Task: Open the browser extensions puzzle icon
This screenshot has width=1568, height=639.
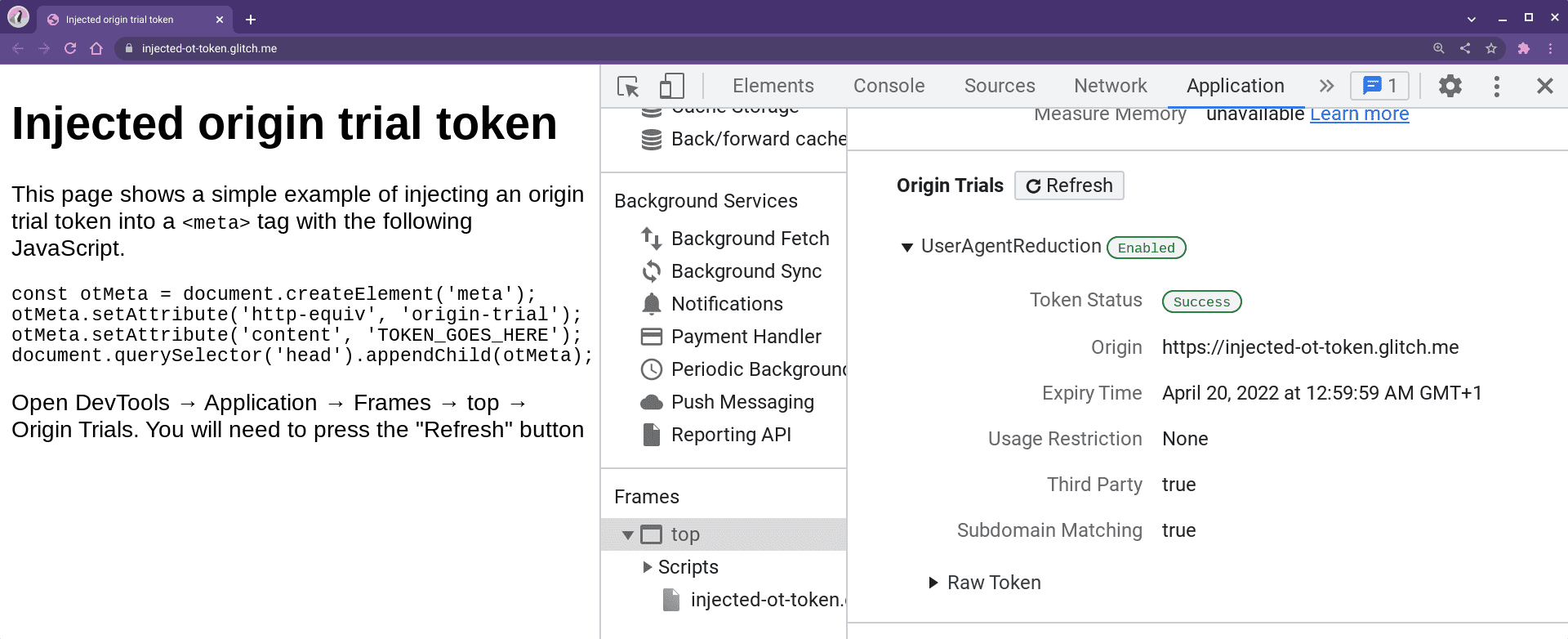Action: [1523, 48]
